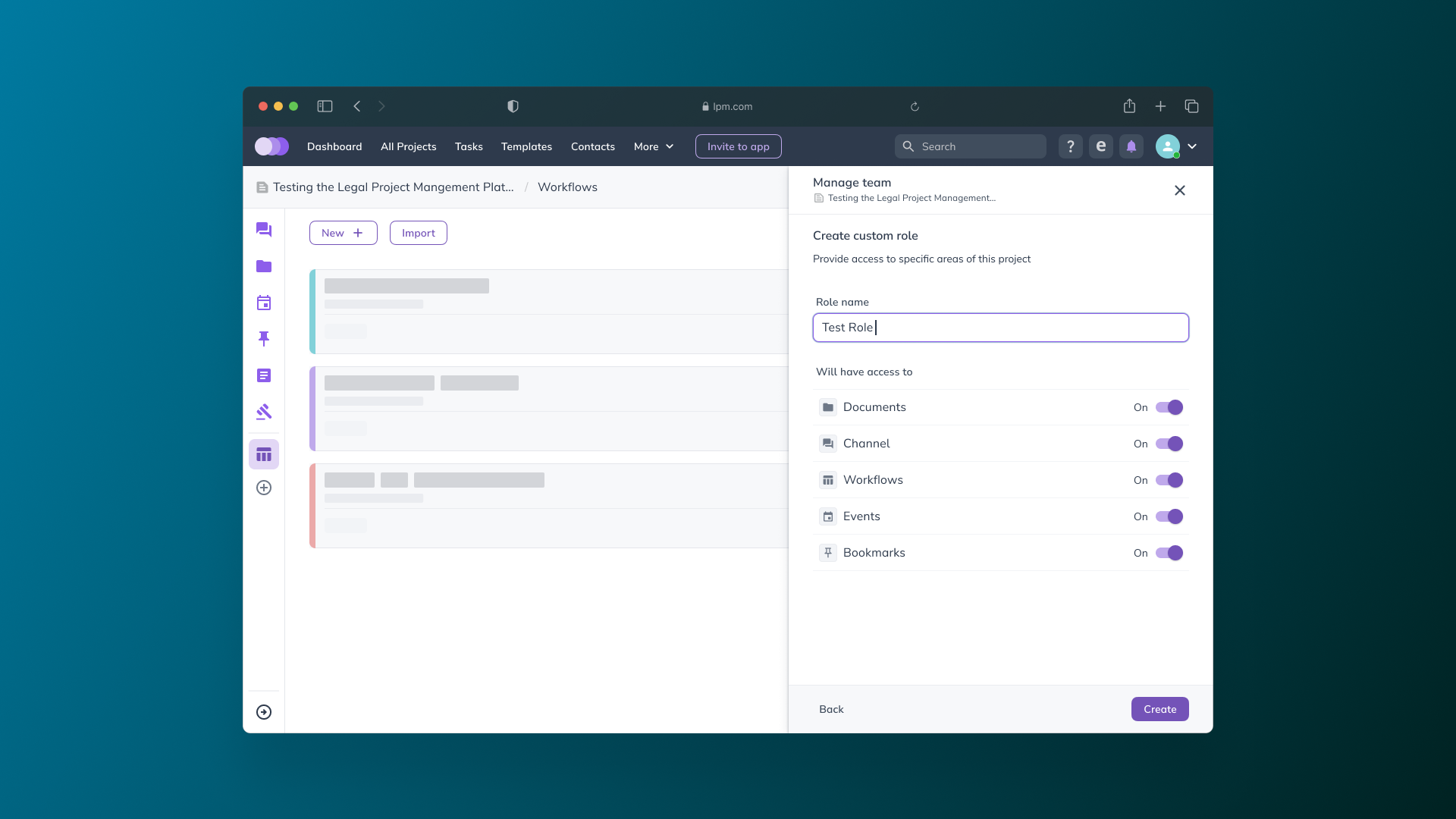The height and width of the screenshot is (819, 1456).
Task: Click the Create button
Action: click(1160, 709)
